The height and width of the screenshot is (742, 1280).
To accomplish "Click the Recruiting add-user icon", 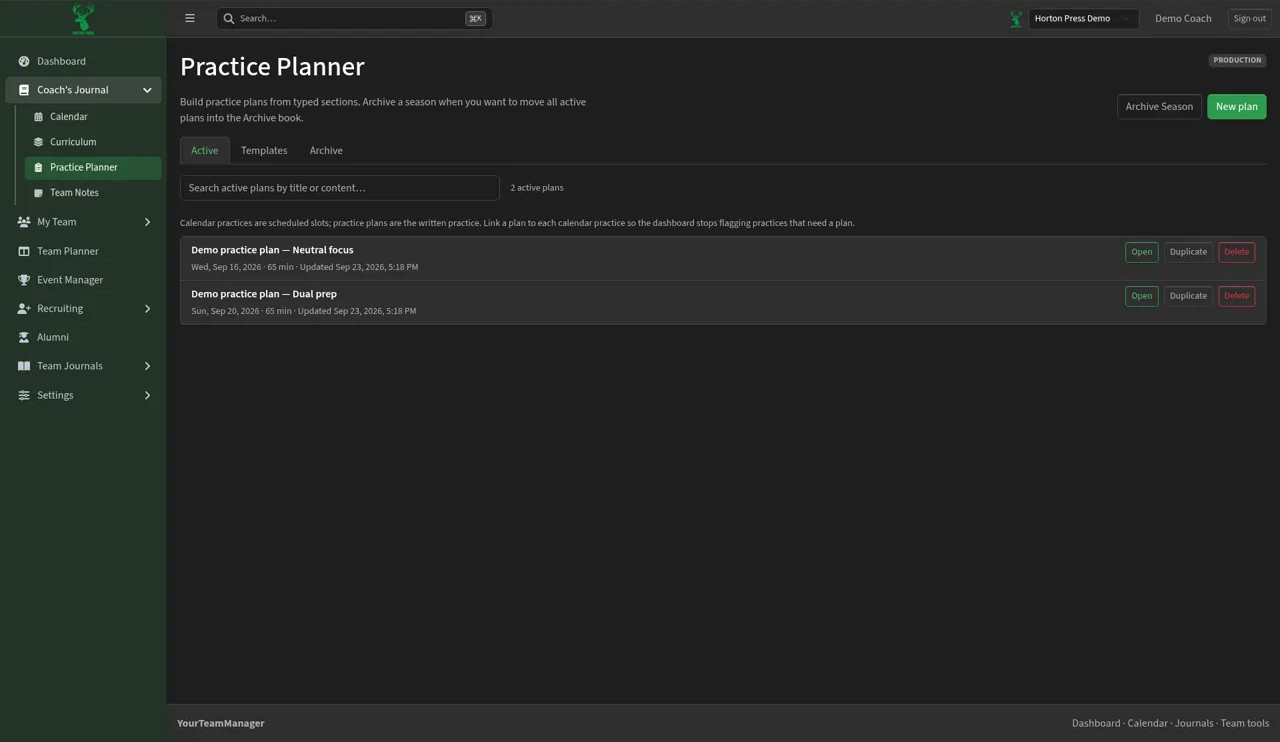I will [24, 309].
